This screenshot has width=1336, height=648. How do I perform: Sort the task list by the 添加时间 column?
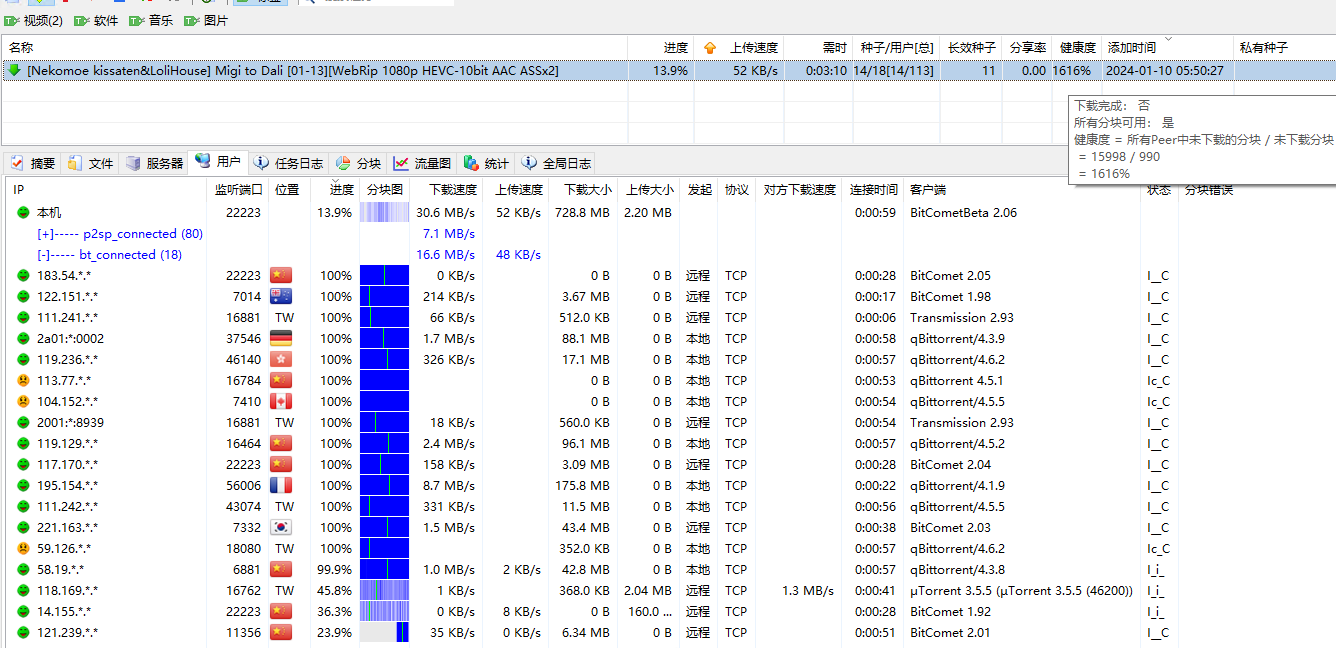click(x=1167, y=47)
